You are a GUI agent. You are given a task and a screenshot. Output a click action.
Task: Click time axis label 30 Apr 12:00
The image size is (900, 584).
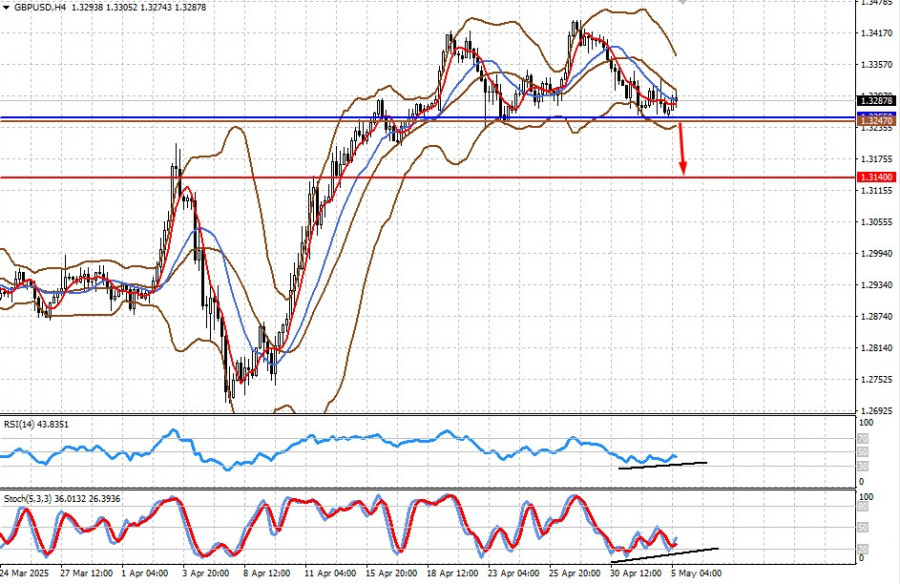(635, 573)
